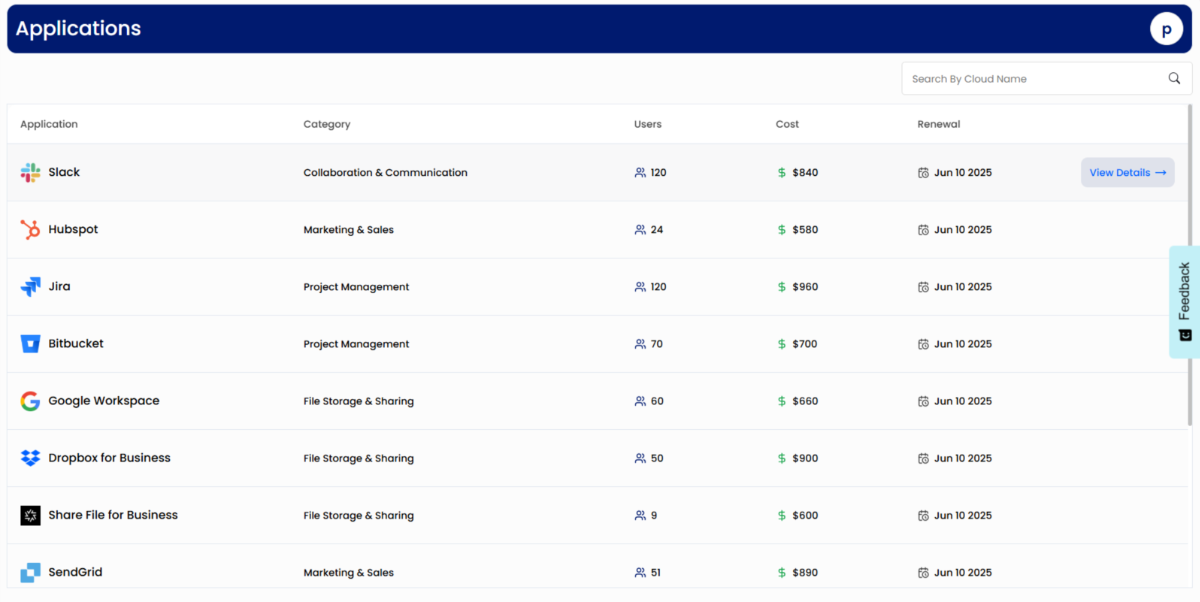Click the users icon in Google Workspace row
The image size is (1200, 602).
click(x=640, y=401)
